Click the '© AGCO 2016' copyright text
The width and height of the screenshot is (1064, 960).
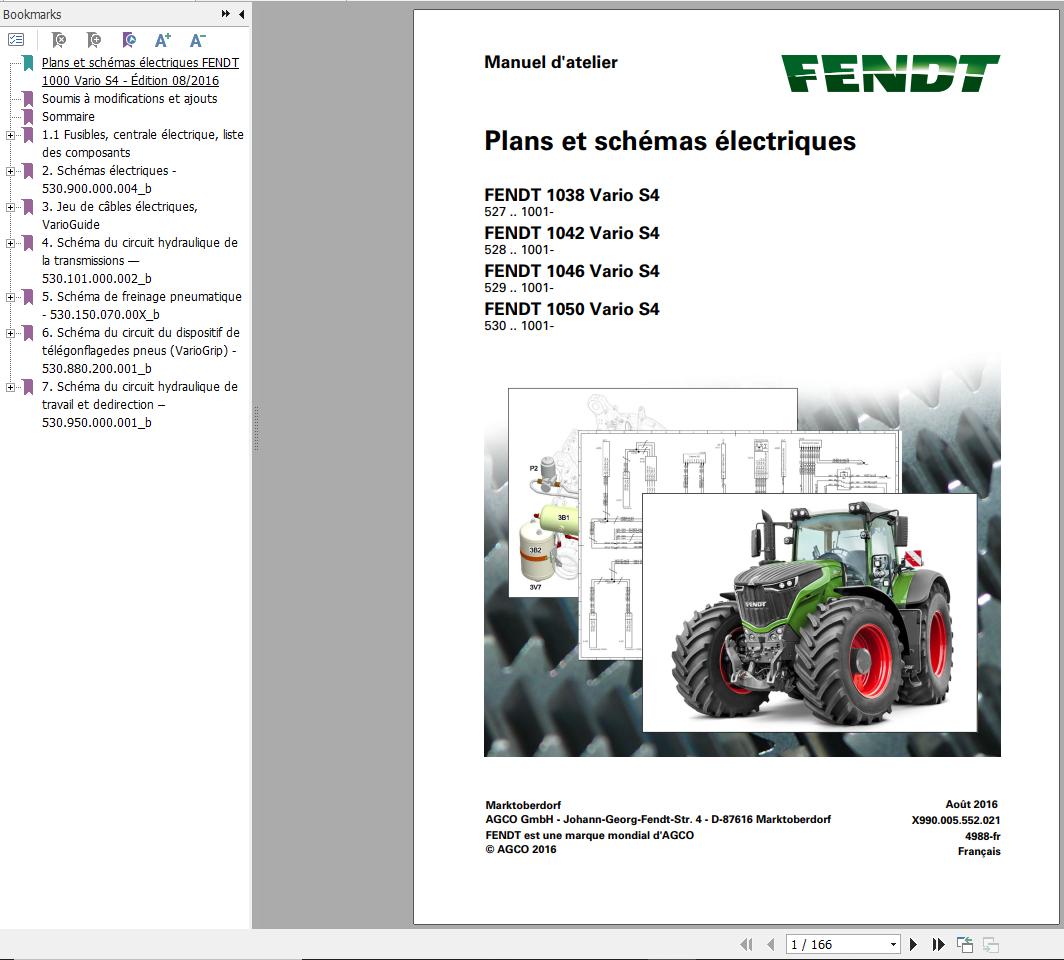click(x=520, y=849)
